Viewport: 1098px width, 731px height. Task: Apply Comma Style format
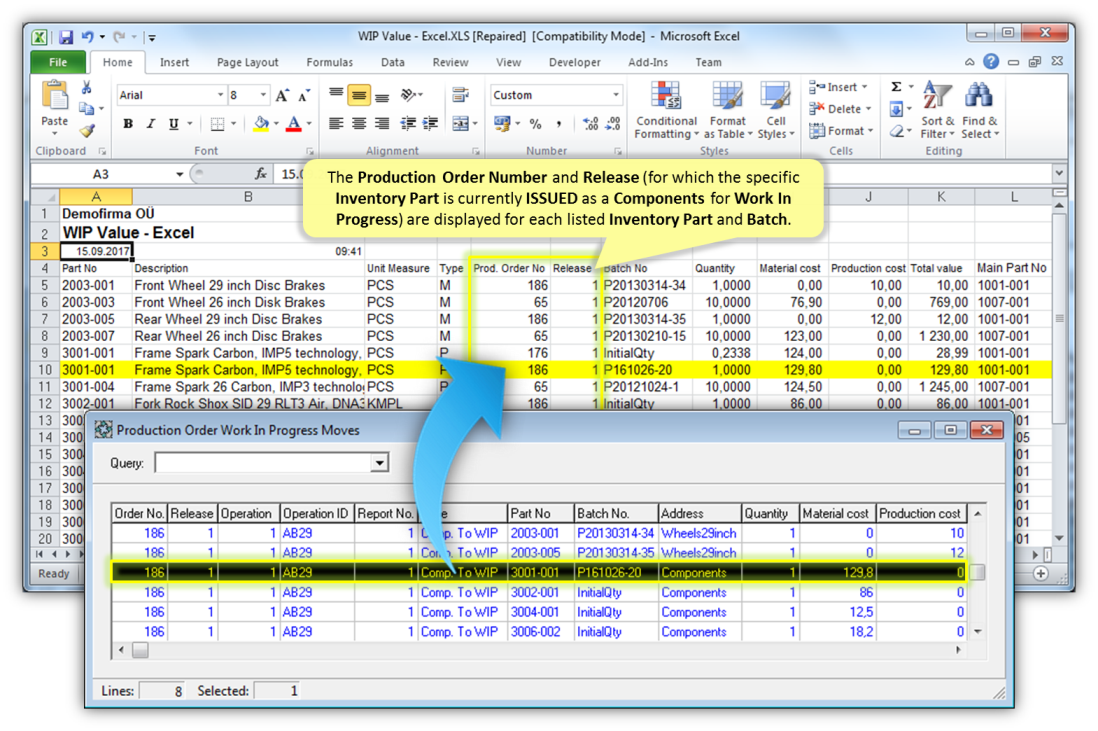pyautogui.click(x=559, y=125)
